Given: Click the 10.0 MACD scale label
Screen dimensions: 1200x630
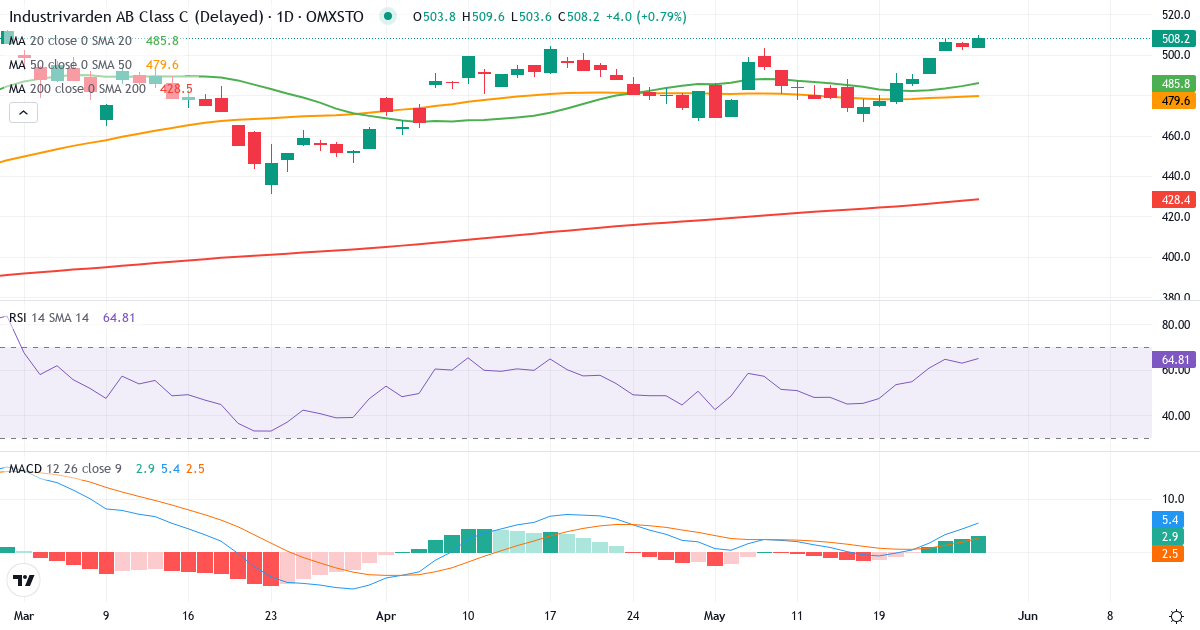Looking at the screenshot, I should pos(1172,499).
